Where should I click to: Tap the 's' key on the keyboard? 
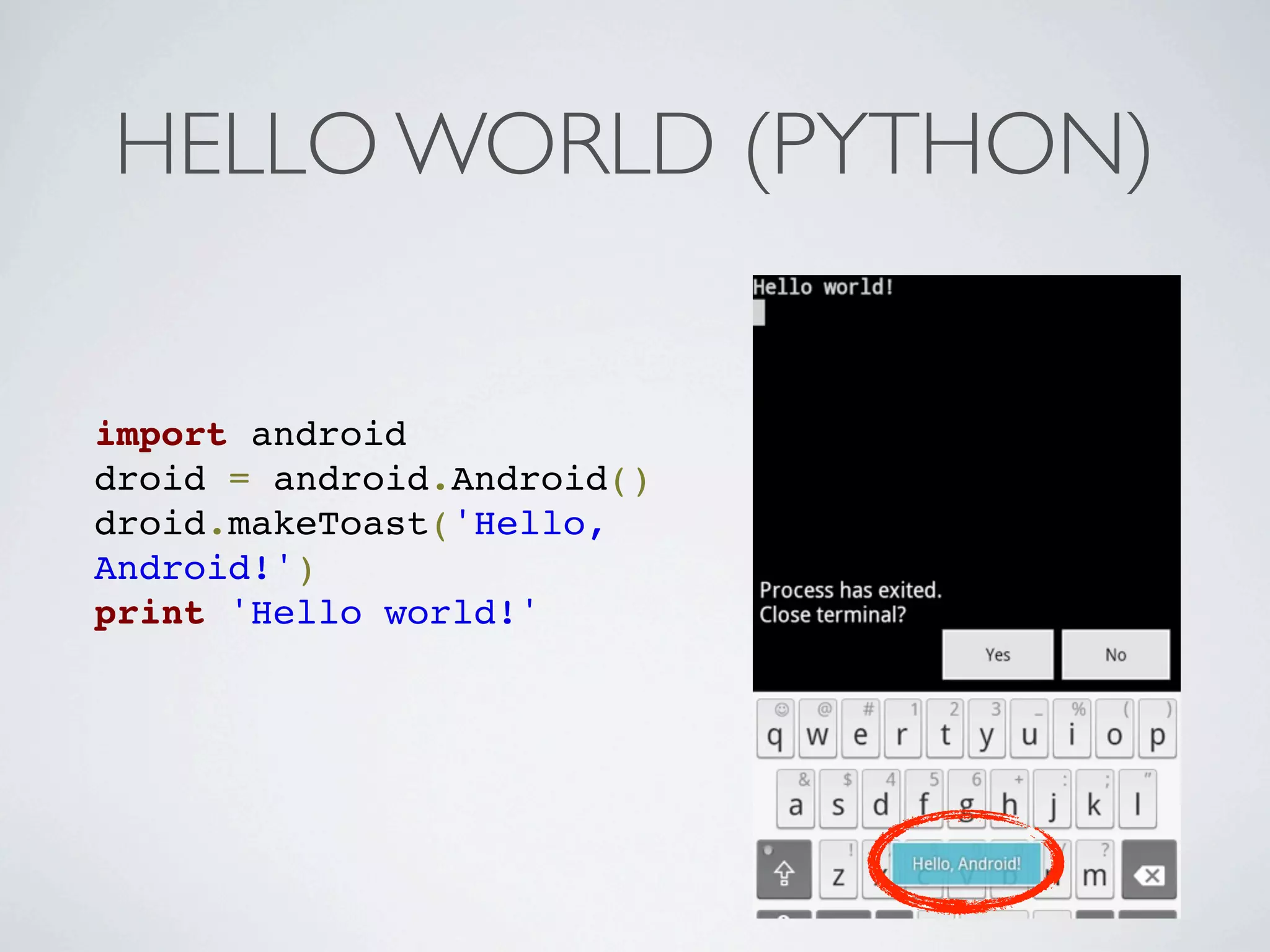[x=838, y=799]
